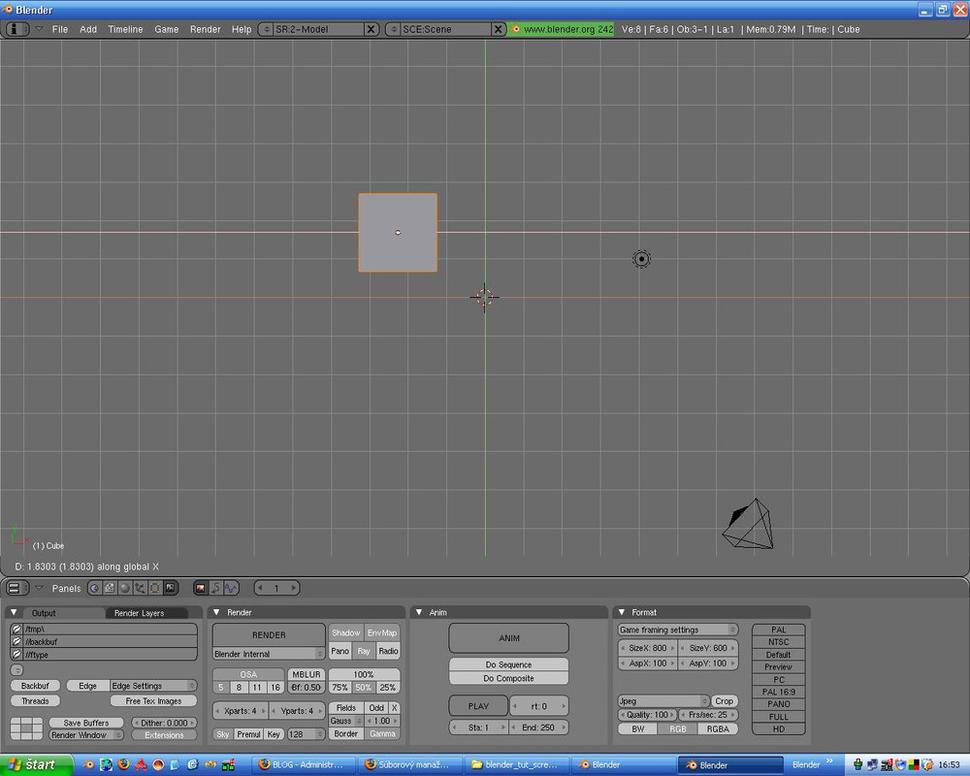Screen dimensions: 970x776
Task: Enable Pano panorama rendering
Action: [x=340, y=651]
